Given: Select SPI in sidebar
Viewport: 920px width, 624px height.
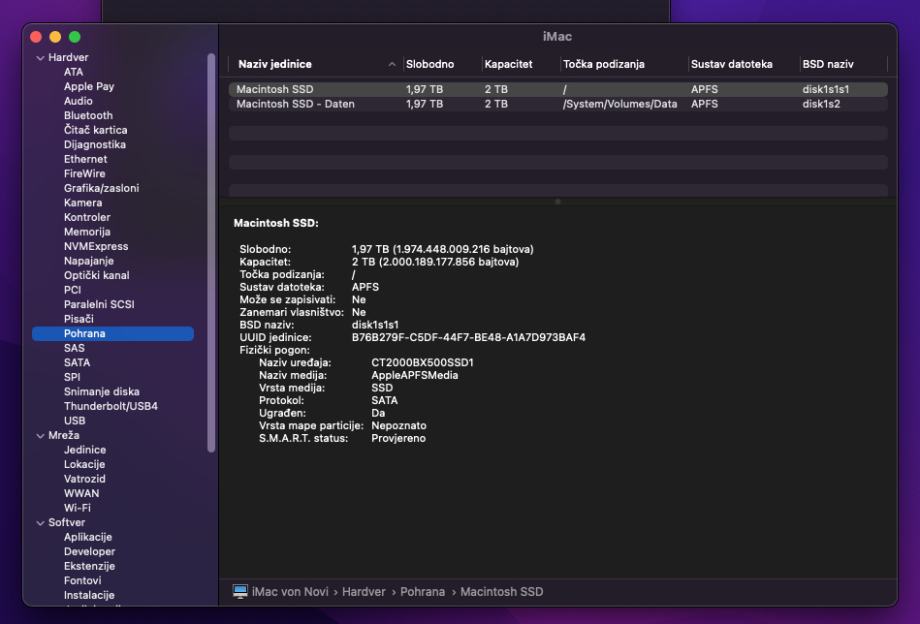Looking at the screenshot, I should click(x=72, y=377).
